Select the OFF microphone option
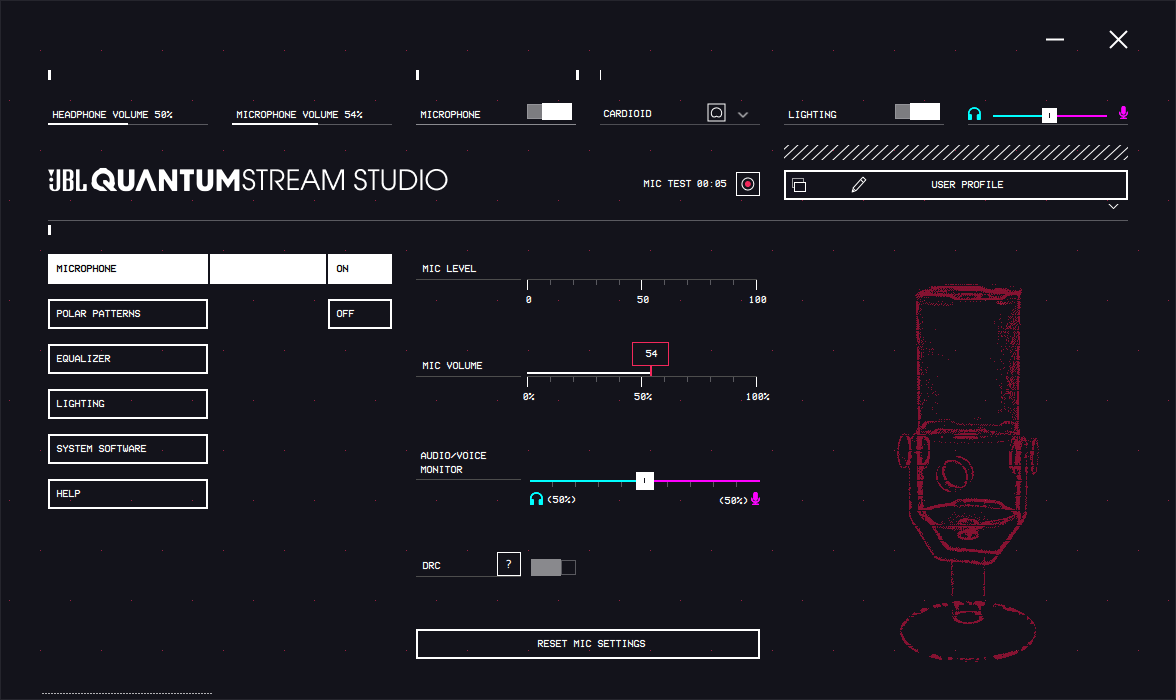 point(359,314)
